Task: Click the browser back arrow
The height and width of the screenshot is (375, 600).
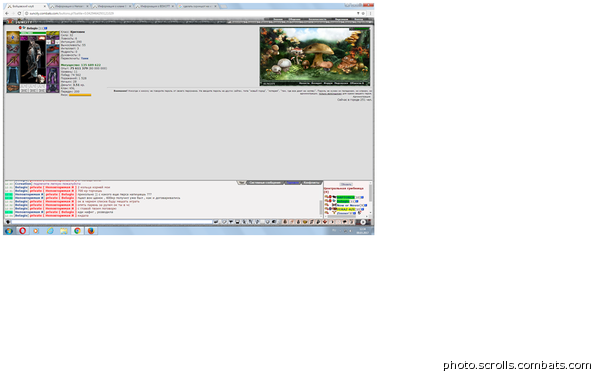Action: (x=7, y=13)
